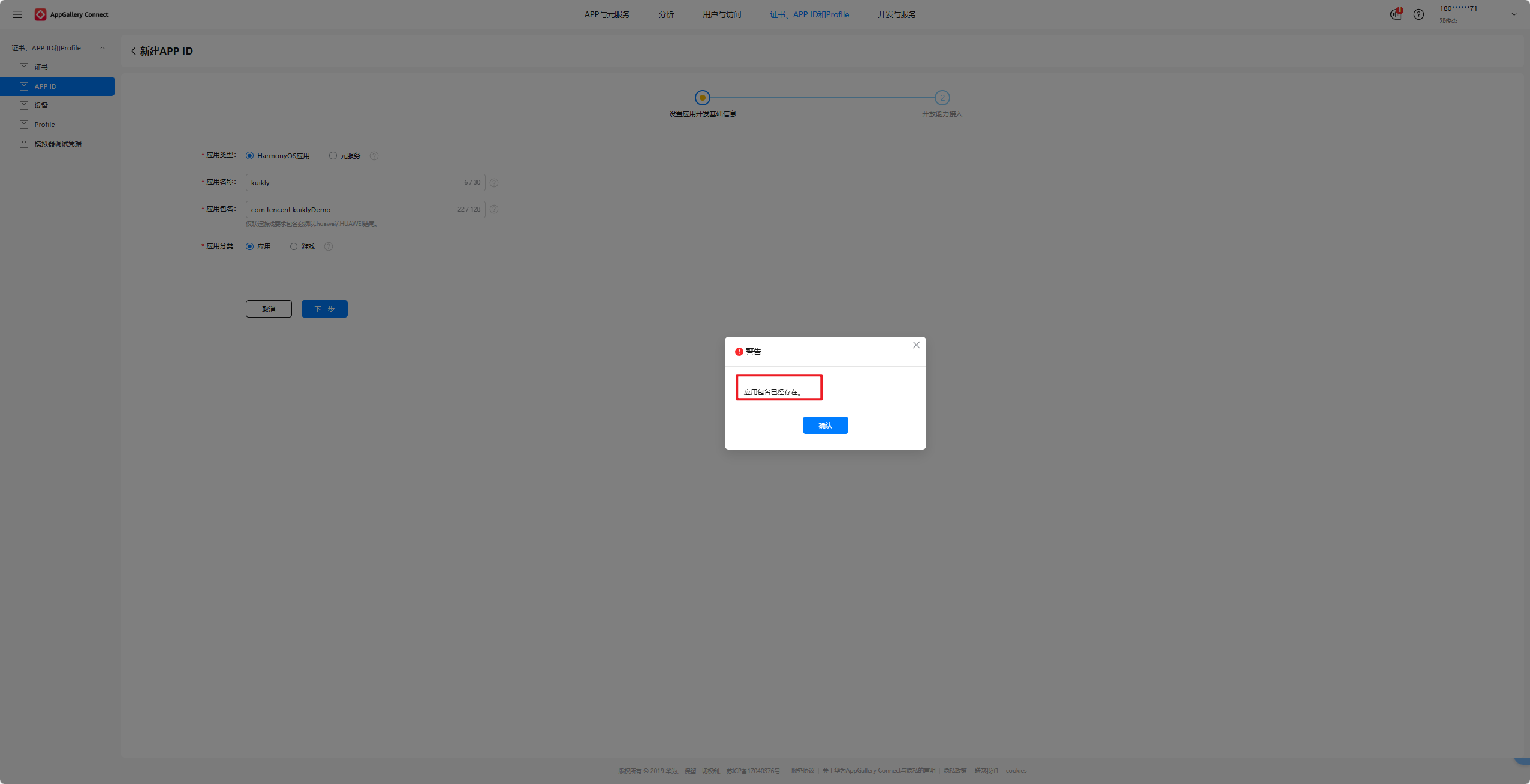The height and width of the screenshot is (784, 1530).
Task: Collapse the 证书、APP ID和Profile sidebar group
Action: tap(103, 48)
